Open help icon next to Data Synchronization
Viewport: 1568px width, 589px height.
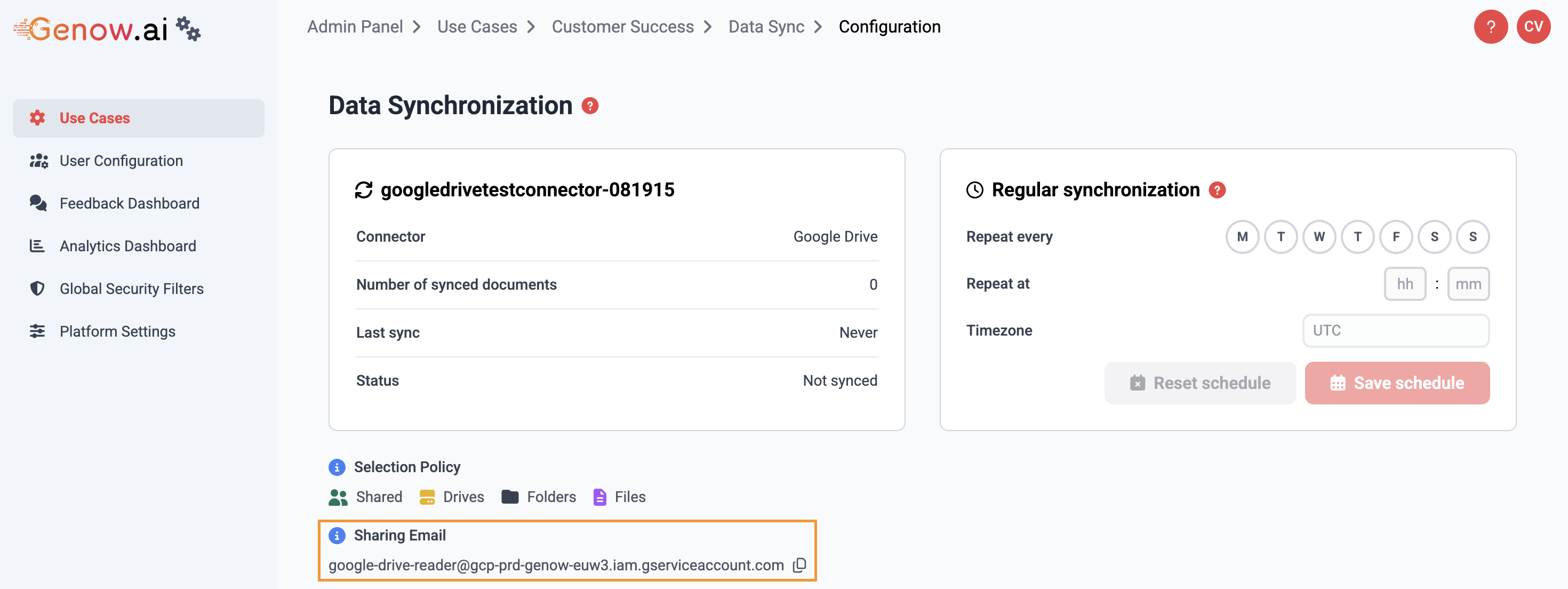coord(589,106)
